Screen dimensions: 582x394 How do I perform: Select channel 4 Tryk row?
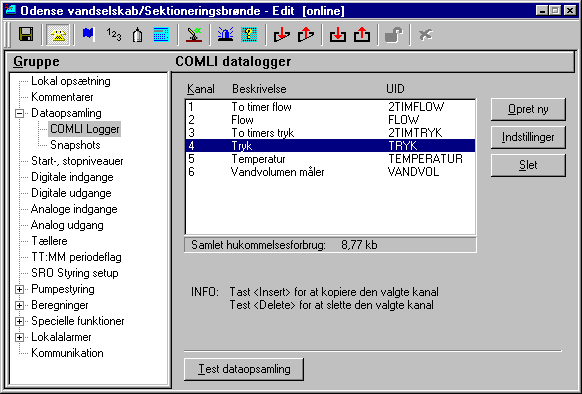coord(330,146)
